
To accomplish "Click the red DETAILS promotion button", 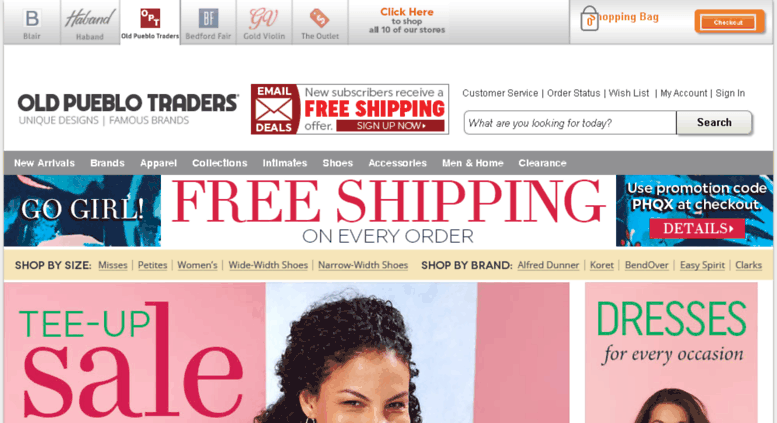I will (x=697, y=228).
